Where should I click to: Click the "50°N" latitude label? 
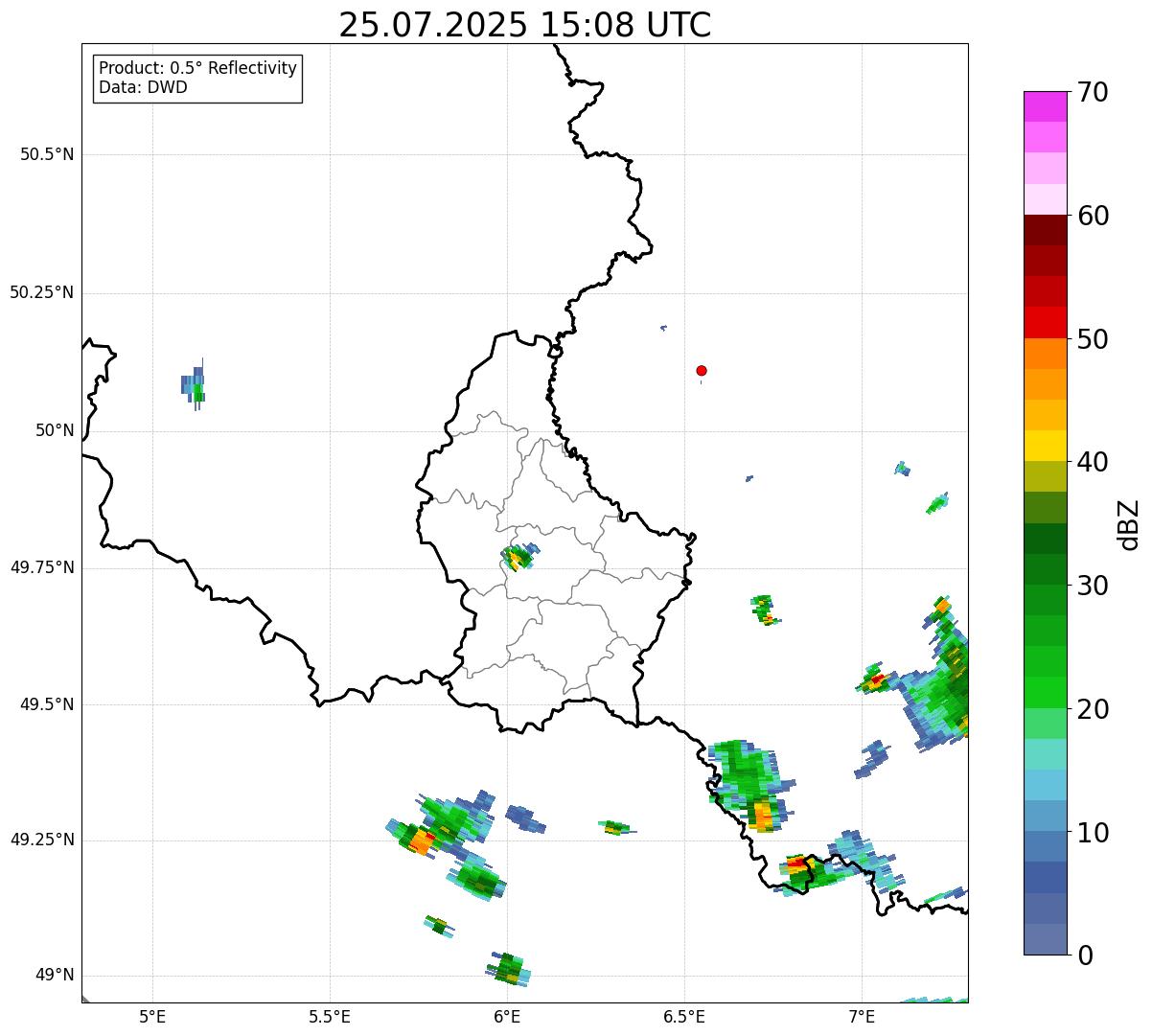click(55, 430)
